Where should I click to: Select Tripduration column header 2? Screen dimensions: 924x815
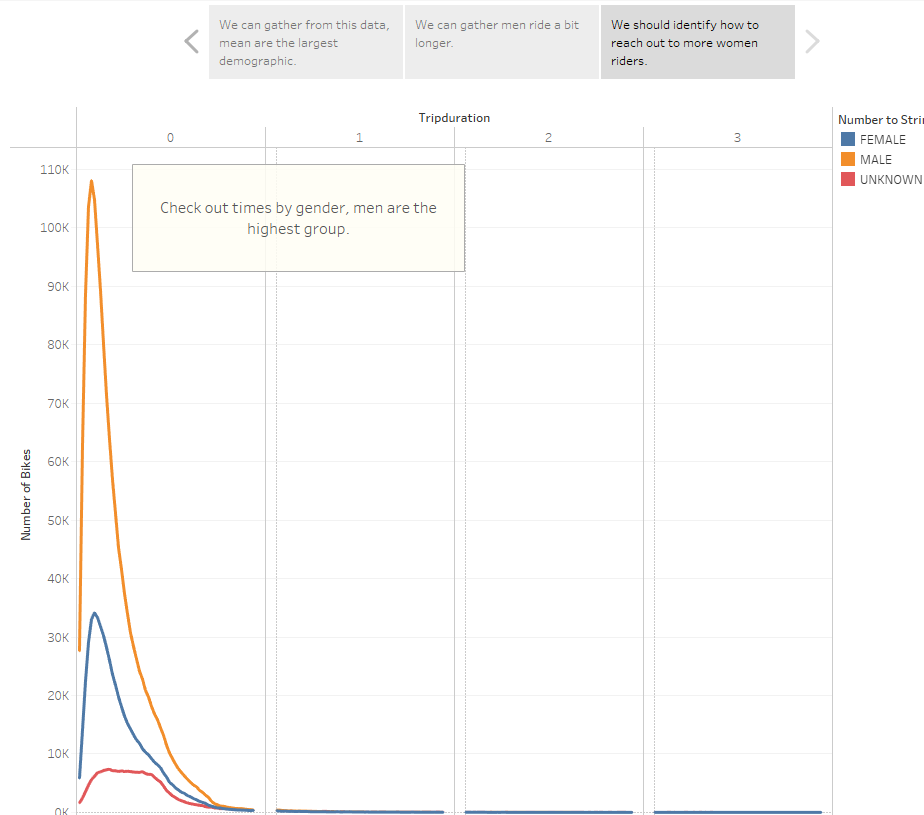pyautogui.click(x=549, y=138)
